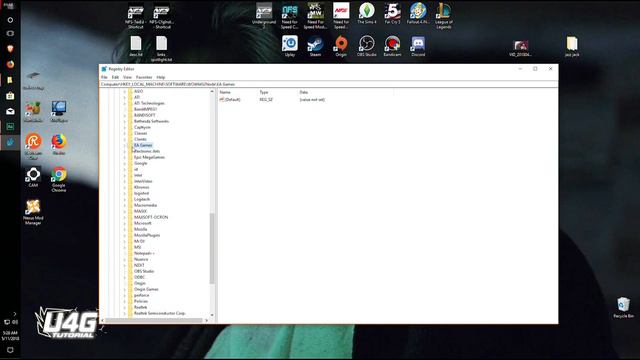The width and height of the screenshot is (640, 360).
Task: Expand the Microsoft registry key
Action: click(x=124, y=223)
